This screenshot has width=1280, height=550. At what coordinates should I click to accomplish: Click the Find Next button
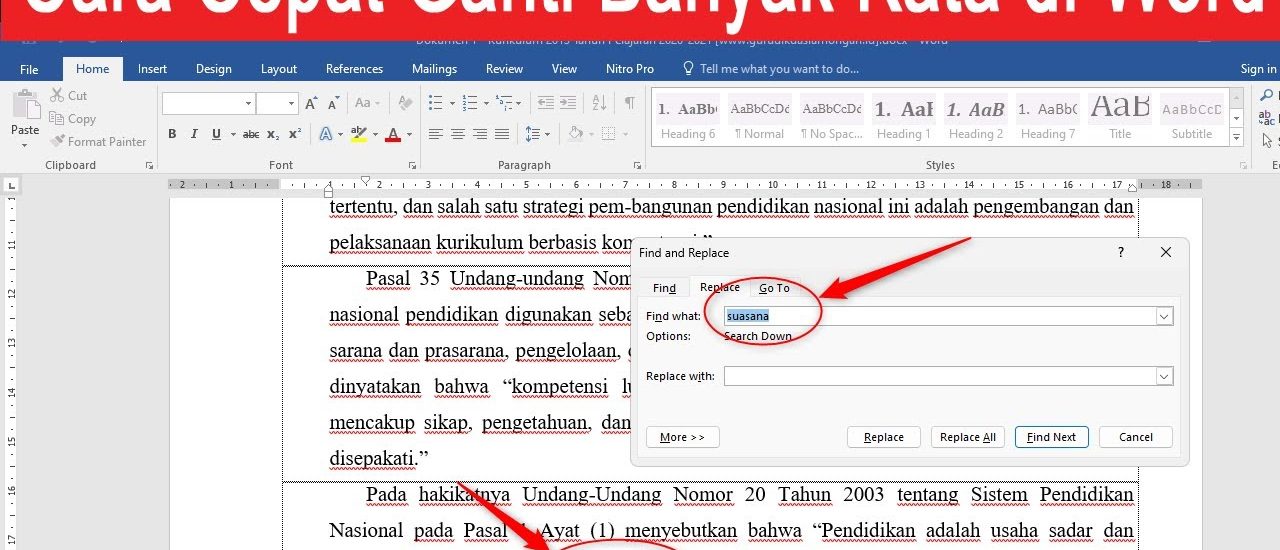1052,437
